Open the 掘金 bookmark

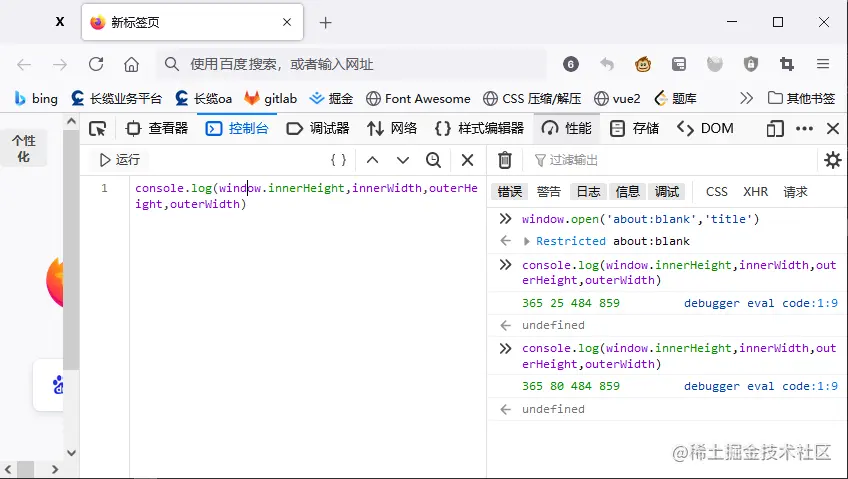click(331, 98)
